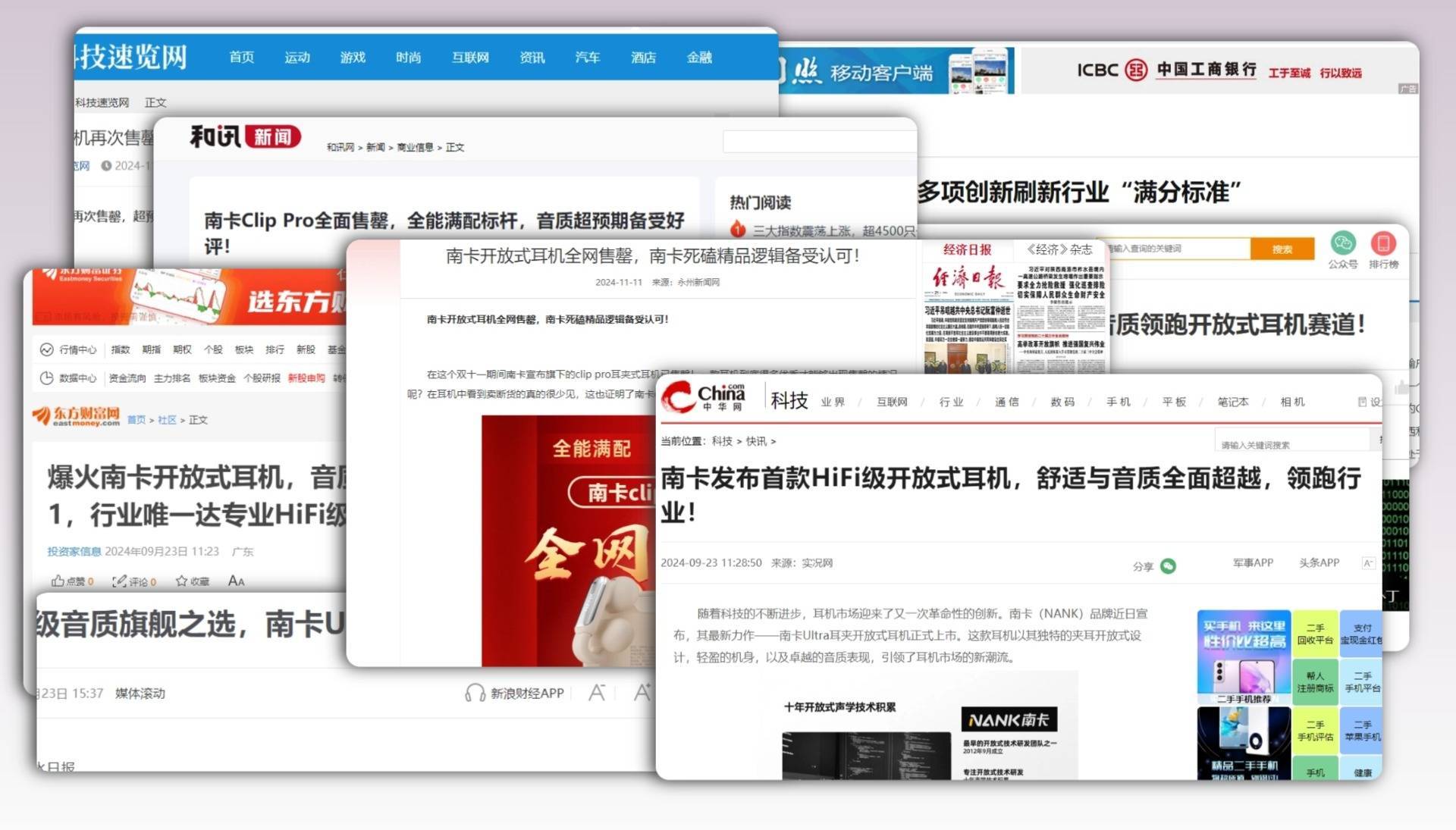Click the 和讯 page search box
Screen dimensions: 1456x830
pyautogui.click(x=819, y=141)
